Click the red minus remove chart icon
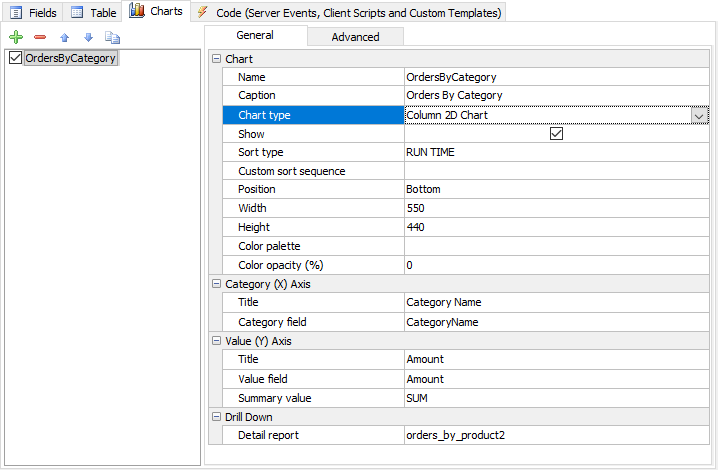Screen dimensions: 718x470 point(40,37)
